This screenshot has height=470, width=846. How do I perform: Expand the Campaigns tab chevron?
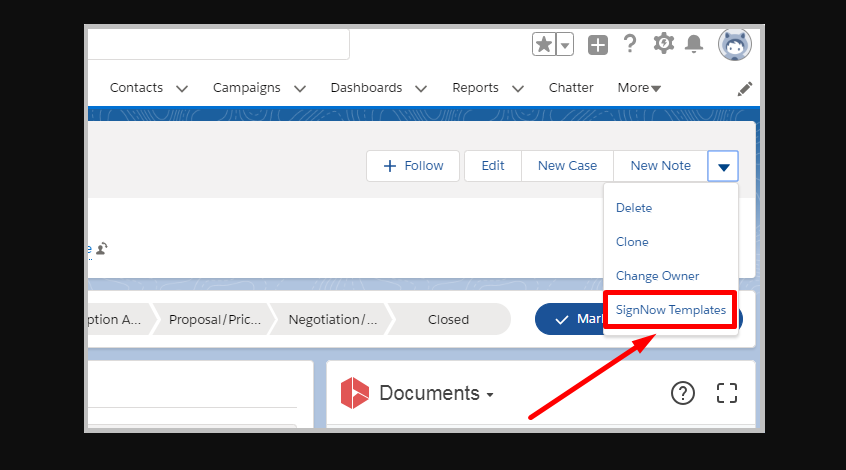300,88
